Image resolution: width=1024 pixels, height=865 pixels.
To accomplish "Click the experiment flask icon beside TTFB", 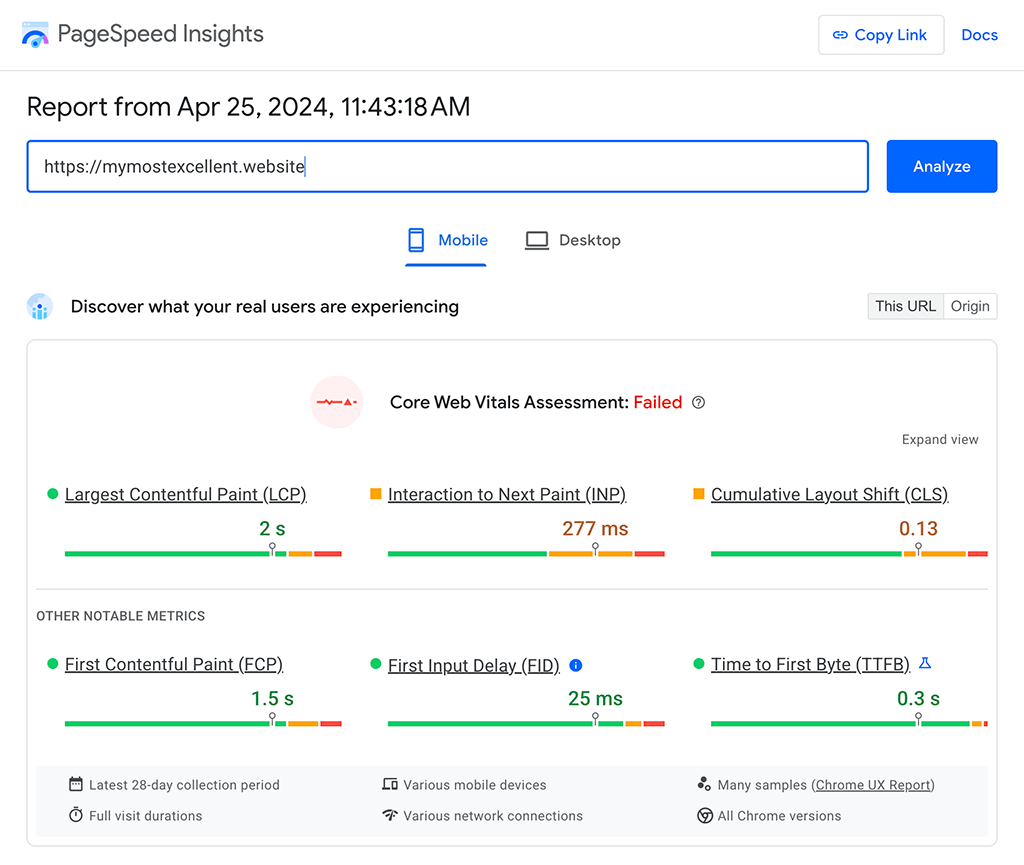I will click(x=925, y=663).
